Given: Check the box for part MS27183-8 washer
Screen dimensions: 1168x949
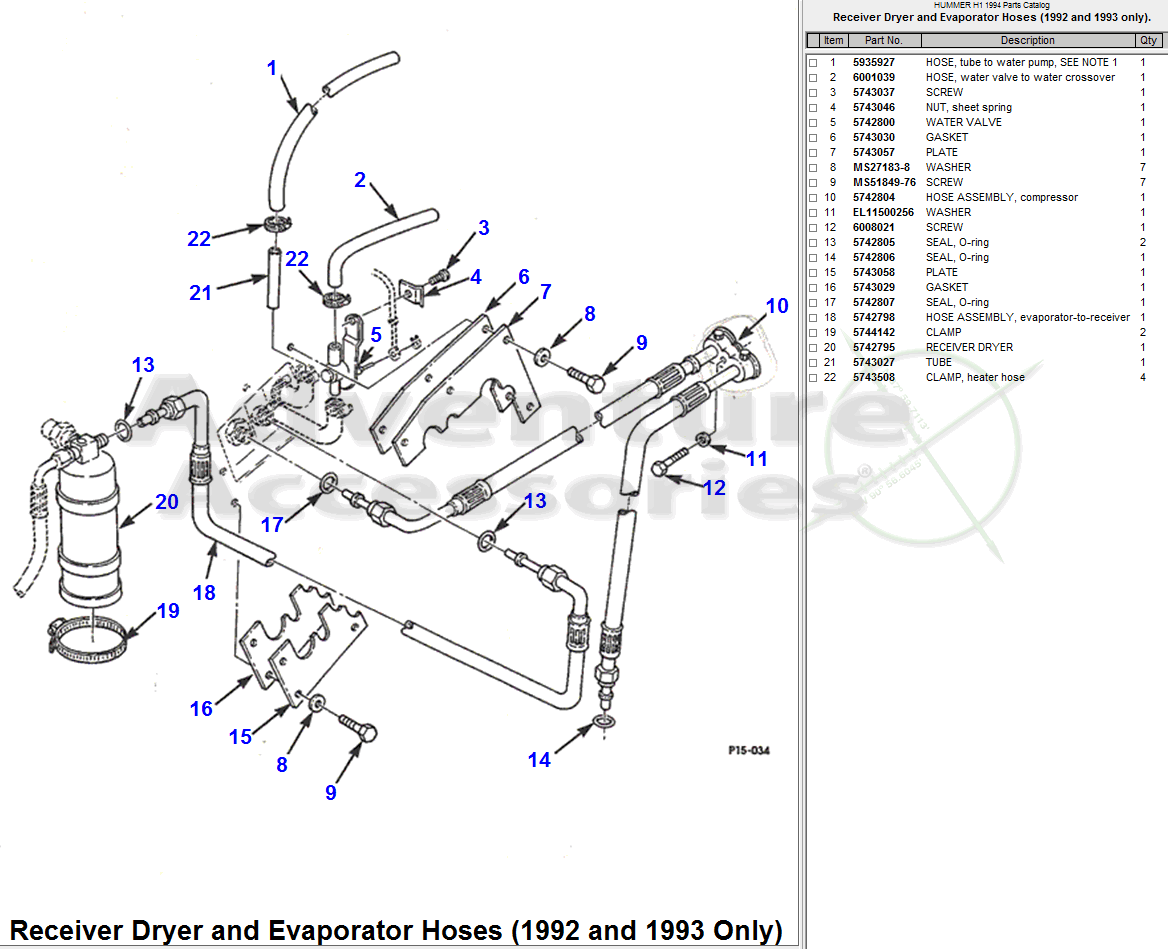Looking at the screenshot, I should coord(813,168).
